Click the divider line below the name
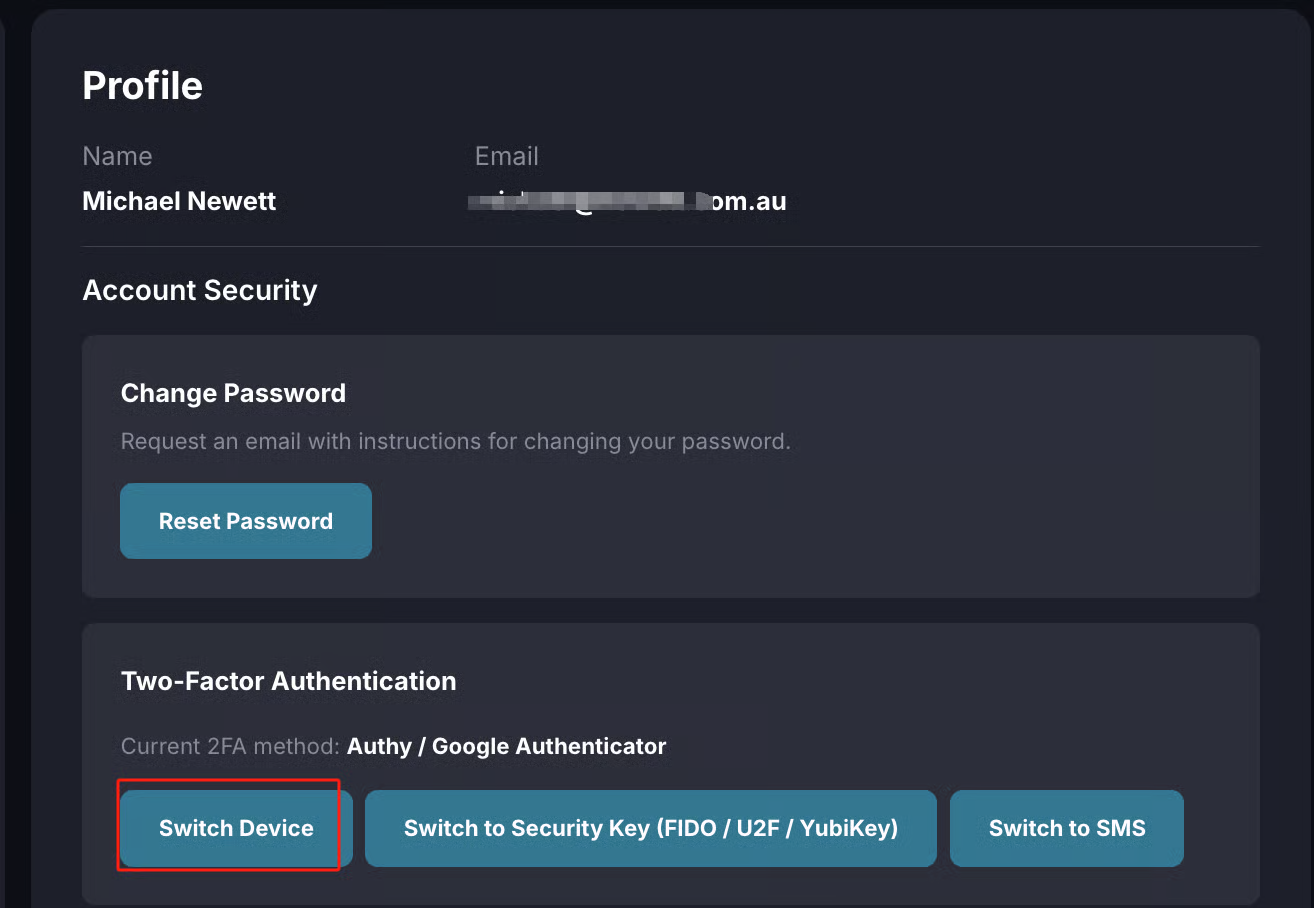This screenshot has width=1314, height=908. point(670,246)
